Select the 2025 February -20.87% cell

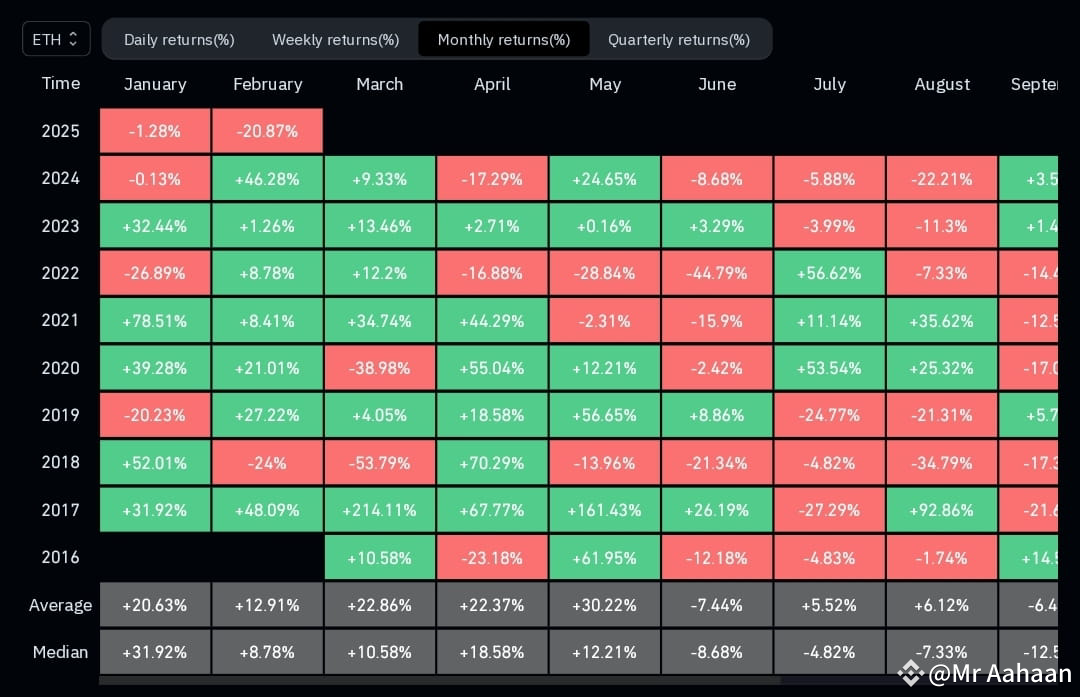[x=267, y=131]
